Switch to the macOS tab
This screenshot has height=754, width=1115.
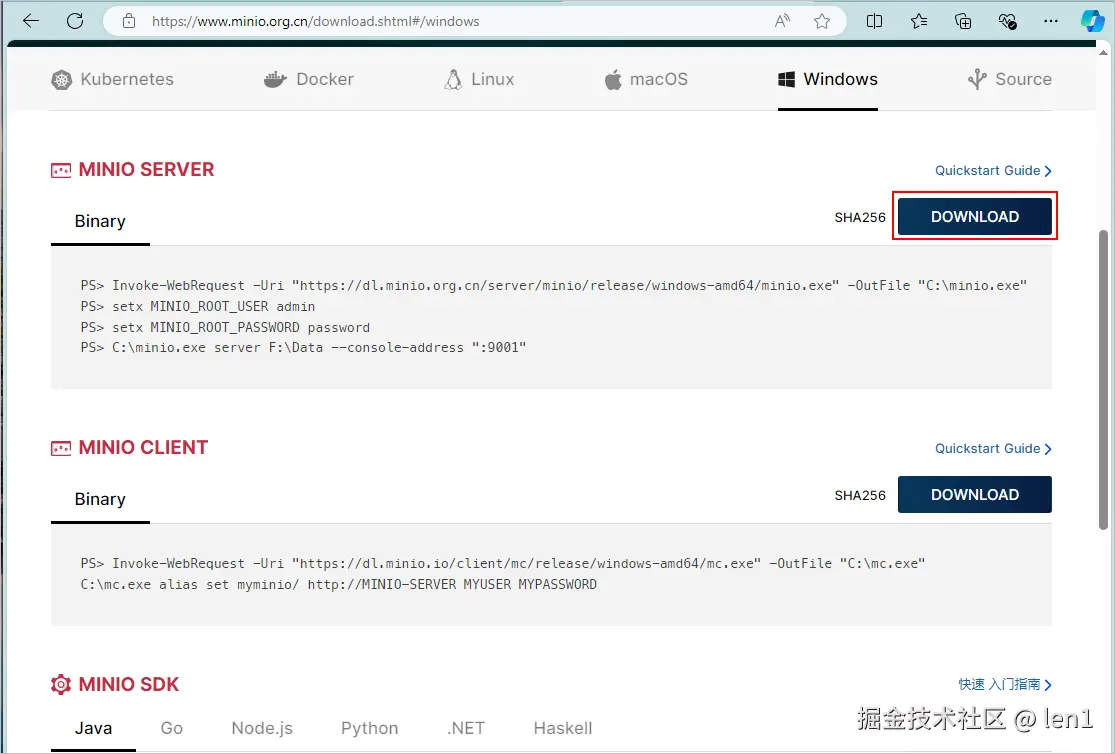(x=646, y=79)
